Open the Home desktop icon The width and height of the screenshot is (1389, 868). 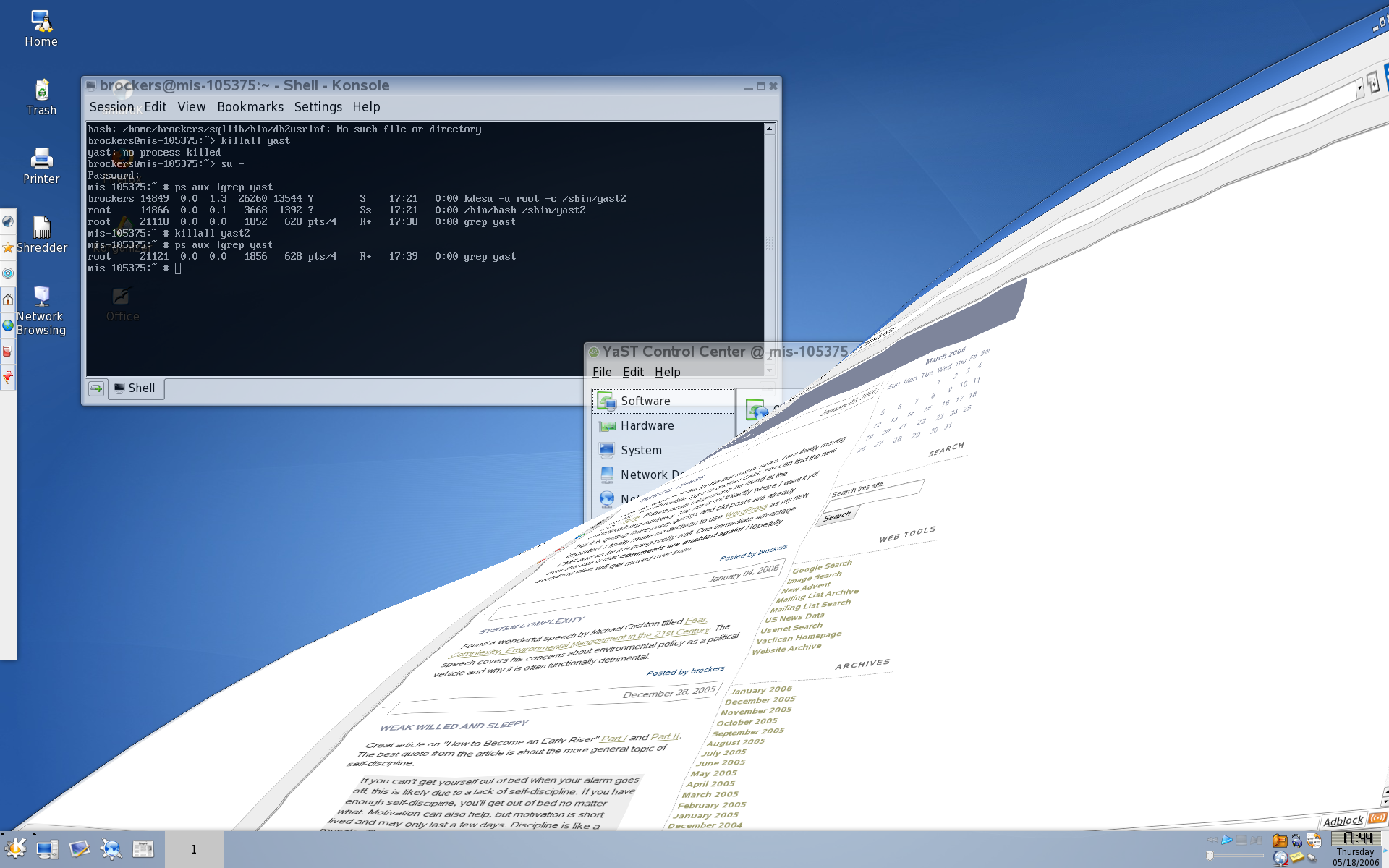[41, 28]
